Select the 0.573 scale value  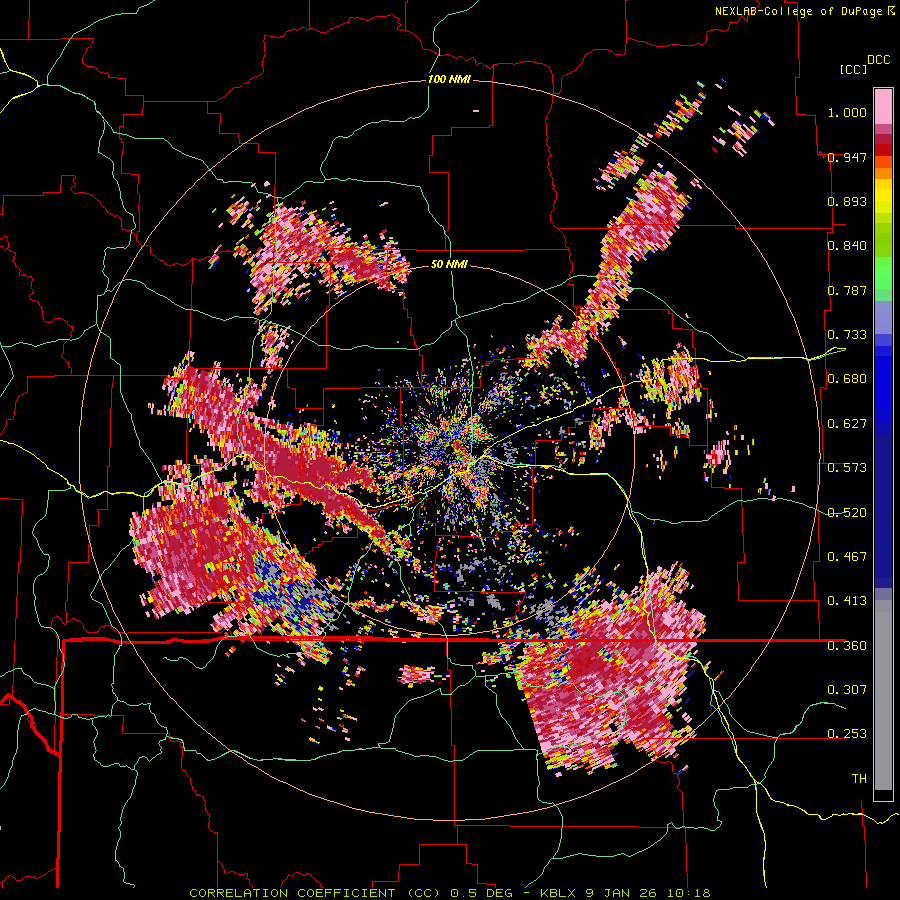[847, 468]
